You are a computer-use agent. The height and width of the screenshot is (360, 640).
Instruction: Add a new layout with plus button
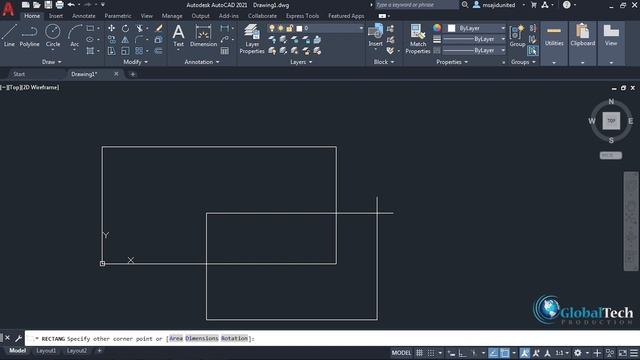pyautogui.click(x=99, y=351)
